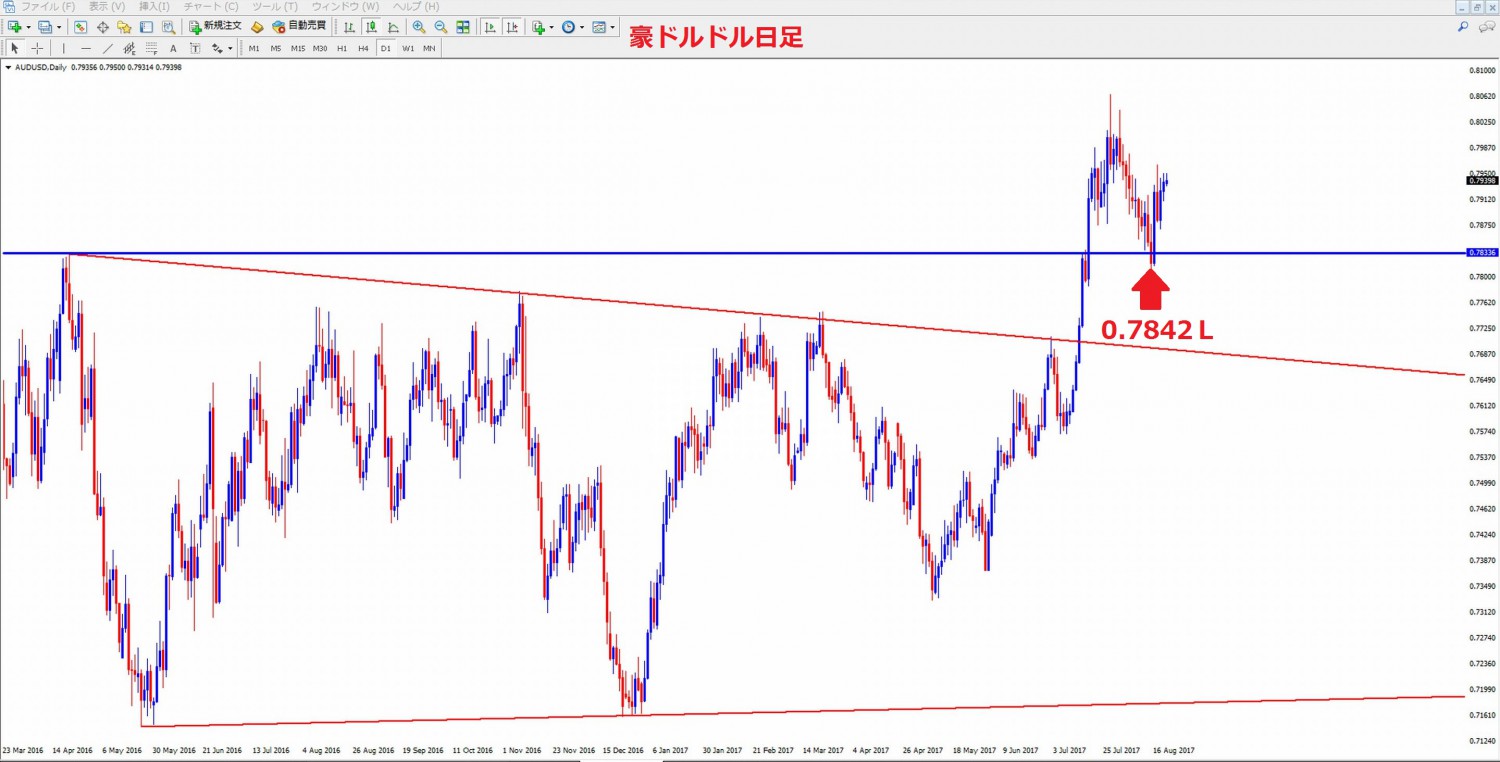Select the horizontal line drawing tool

coord(86,48)
